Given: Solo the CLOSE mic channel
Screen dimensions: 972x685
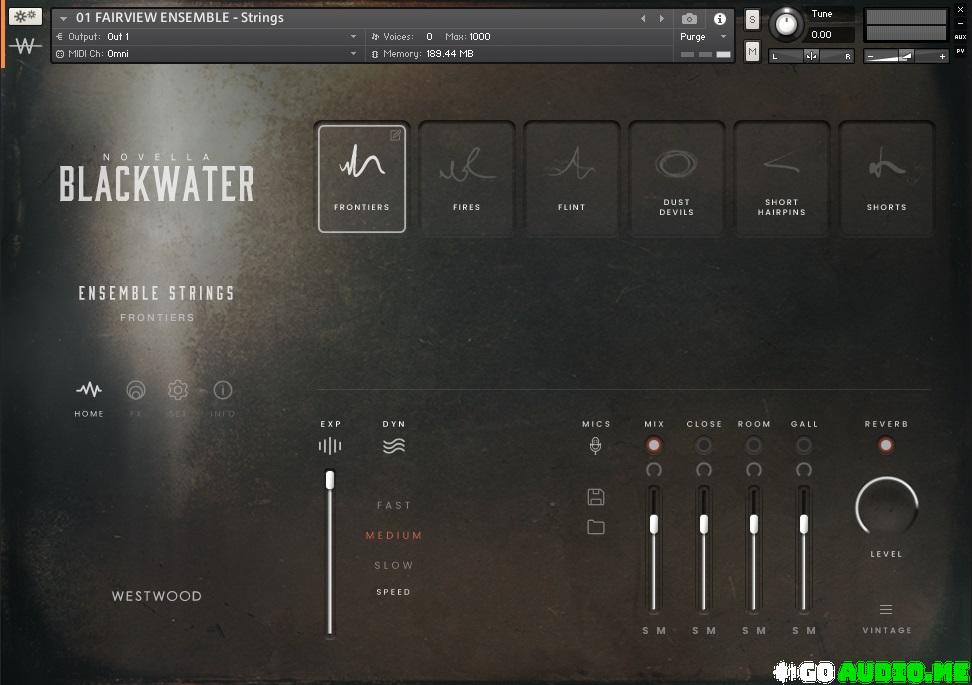Looking at the screenshot, I should (x=696, y=630).
